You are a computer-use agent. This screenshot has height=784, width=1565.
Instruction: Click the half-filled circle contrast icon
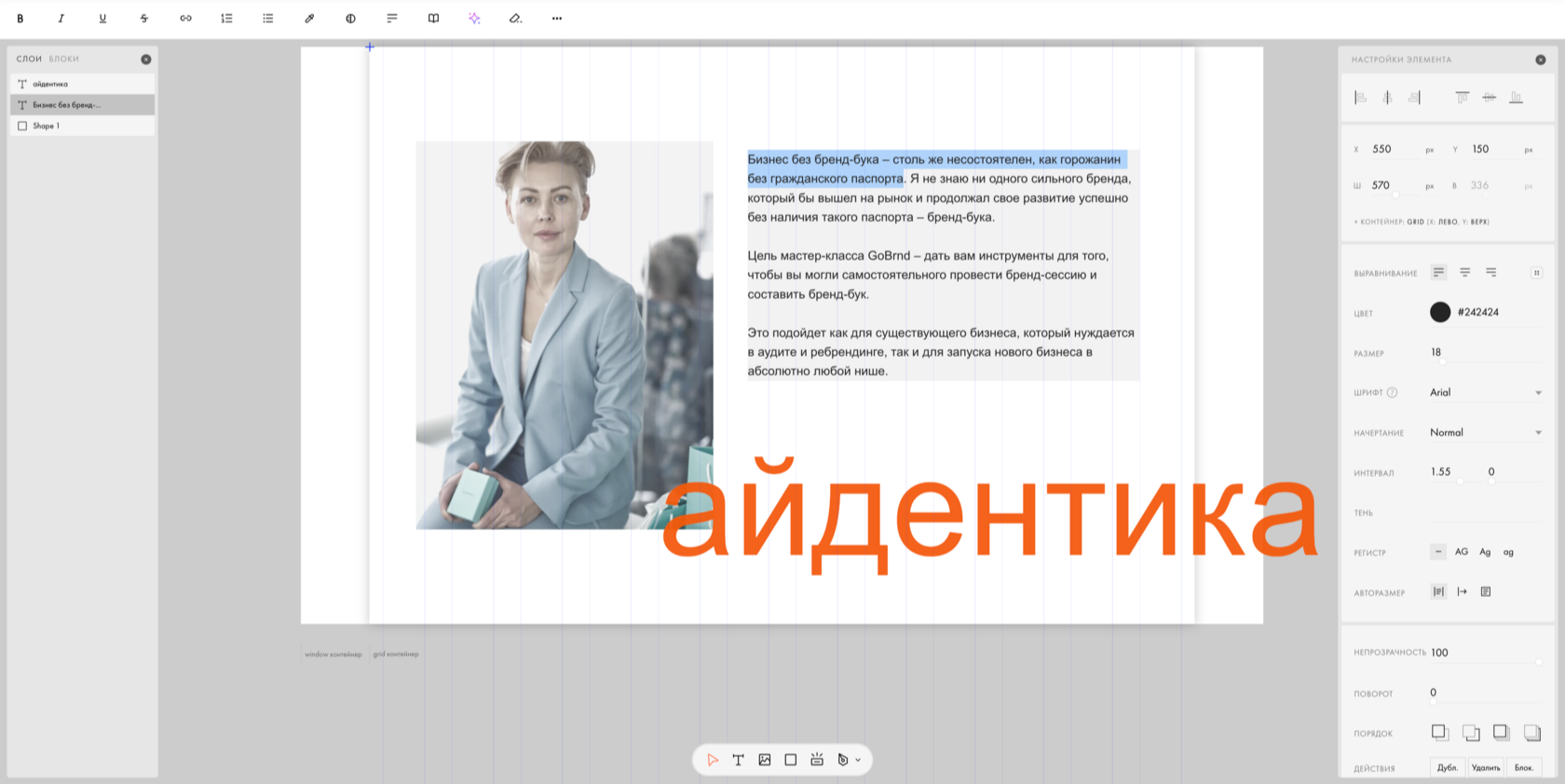pos(350,19)
